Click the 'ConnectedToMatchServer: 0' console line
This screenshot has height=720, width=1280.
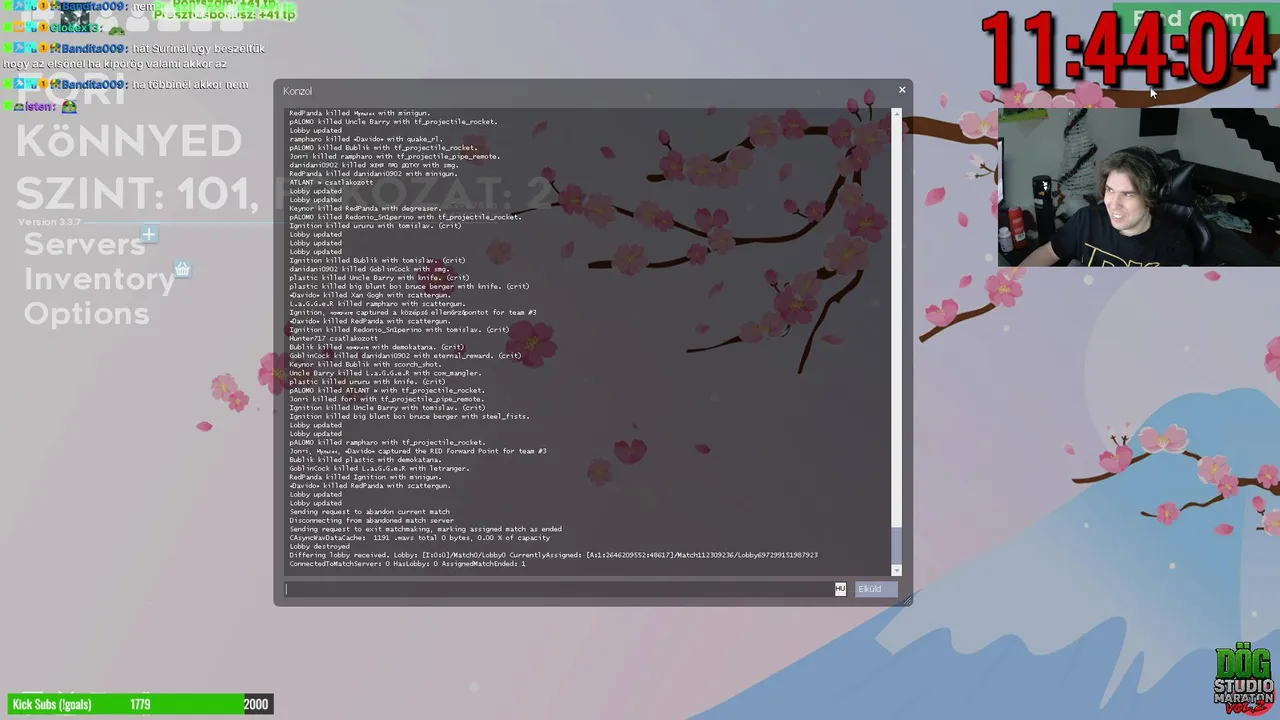coord(407,564)
